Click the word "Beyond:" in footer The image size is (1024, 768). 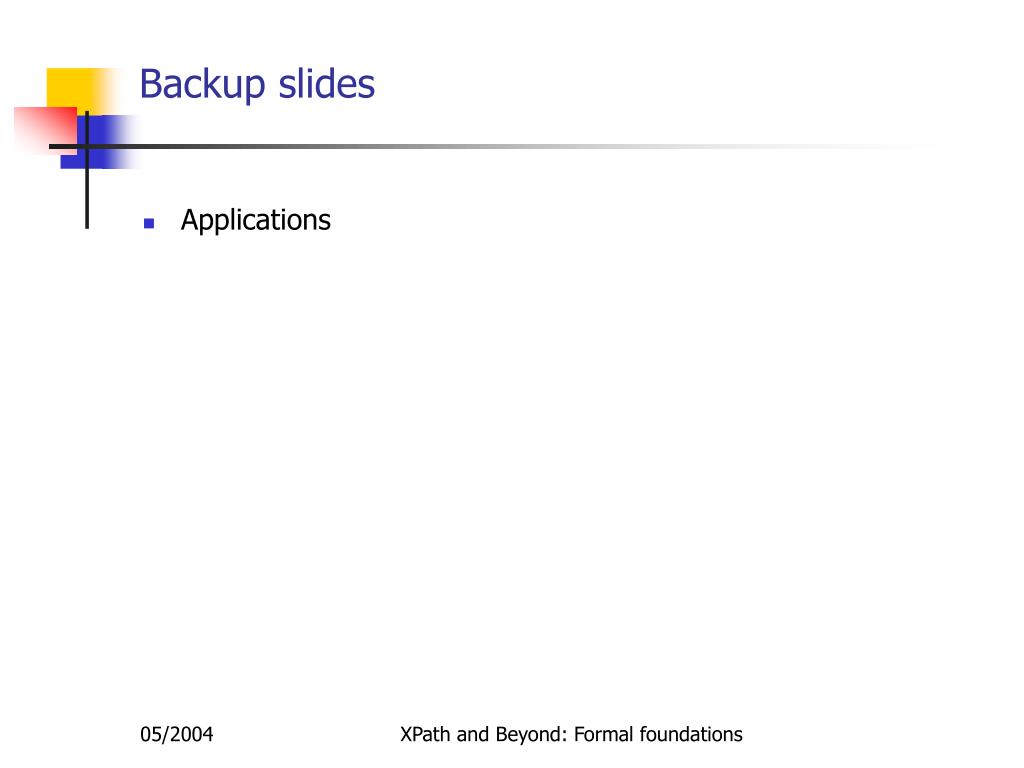pos(532,734)
